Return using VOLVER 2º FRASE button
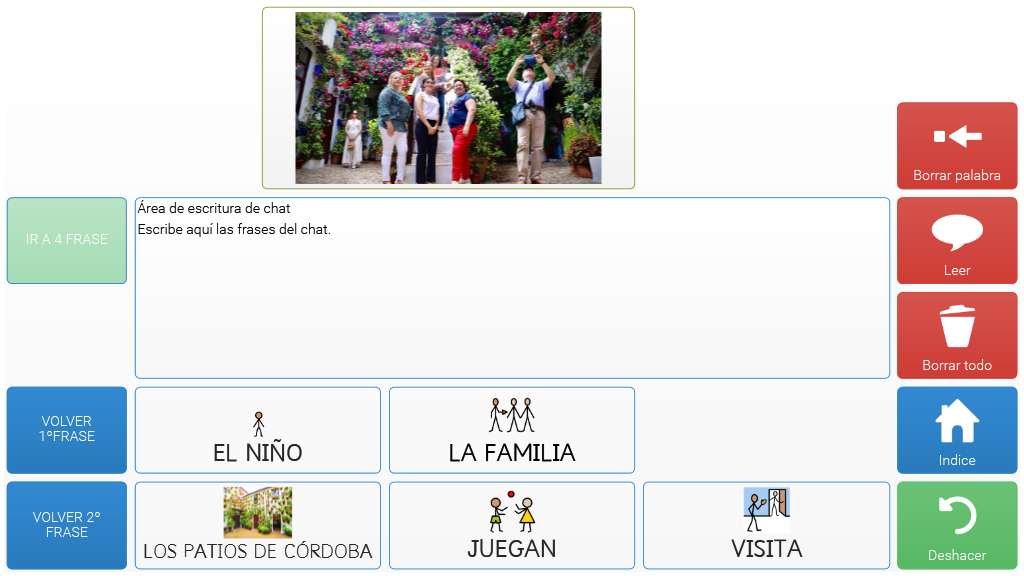1024x576 pixels. pyautogui.click(x=67, y=526)
